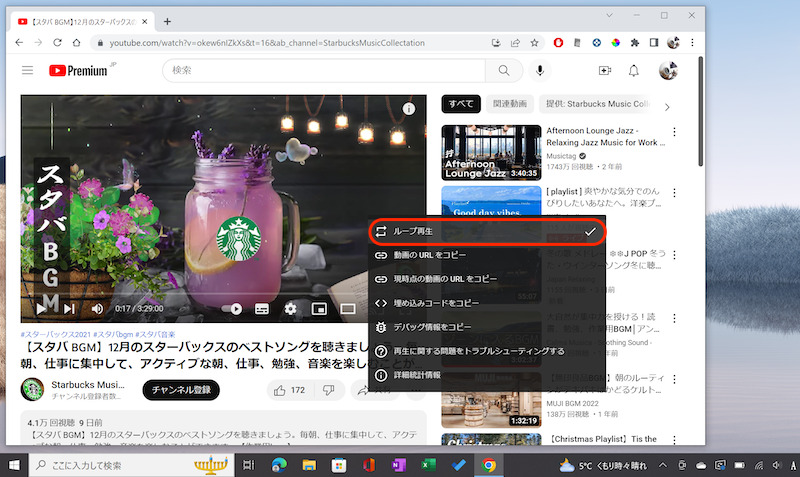This screenshot has width=800, height=477.
Task: Click the チャンネル登録 subscribe button
Action: tap(181, 390)
